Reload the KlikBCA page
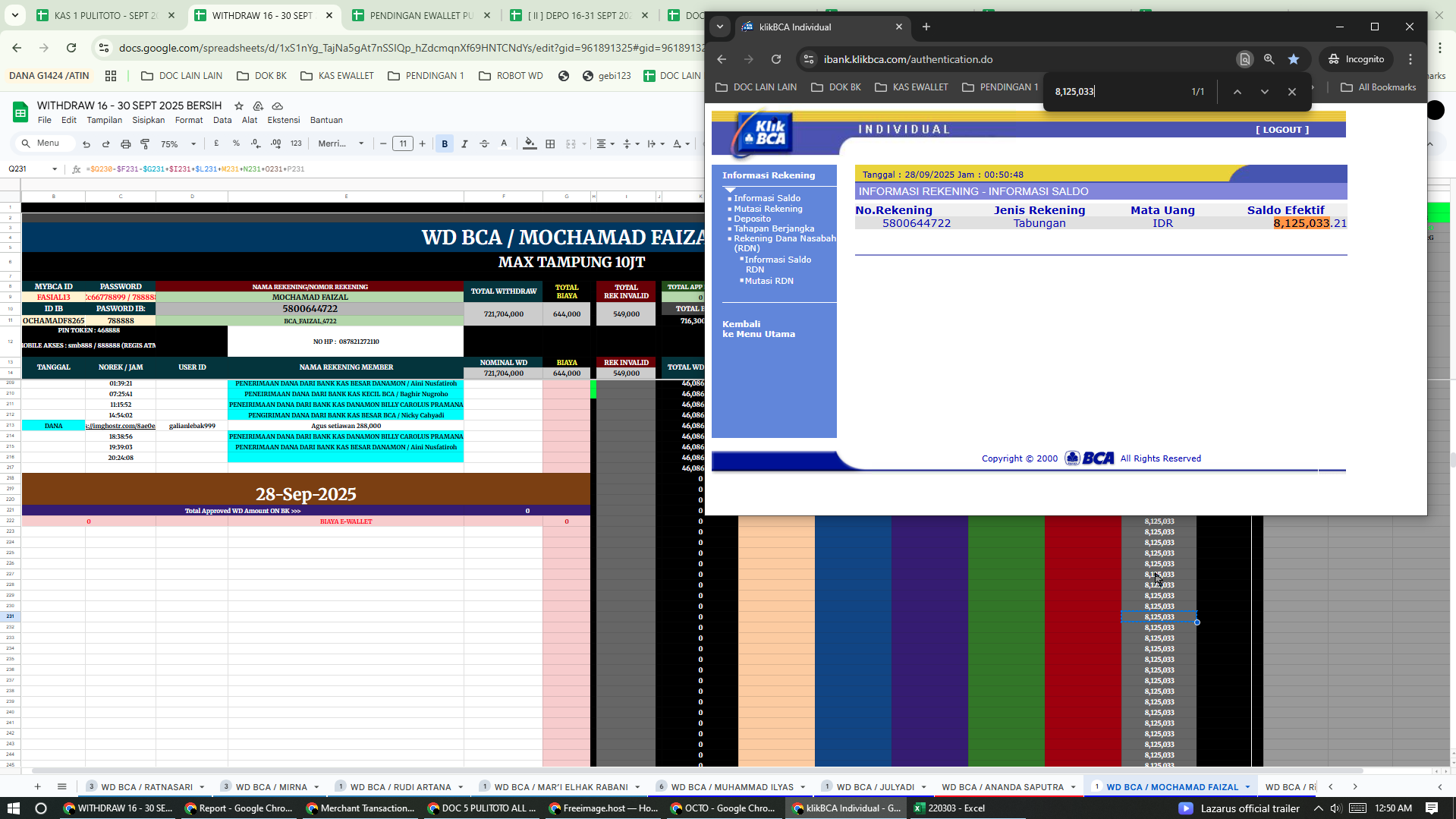The image size is (1456, 819). click(776, 59)
